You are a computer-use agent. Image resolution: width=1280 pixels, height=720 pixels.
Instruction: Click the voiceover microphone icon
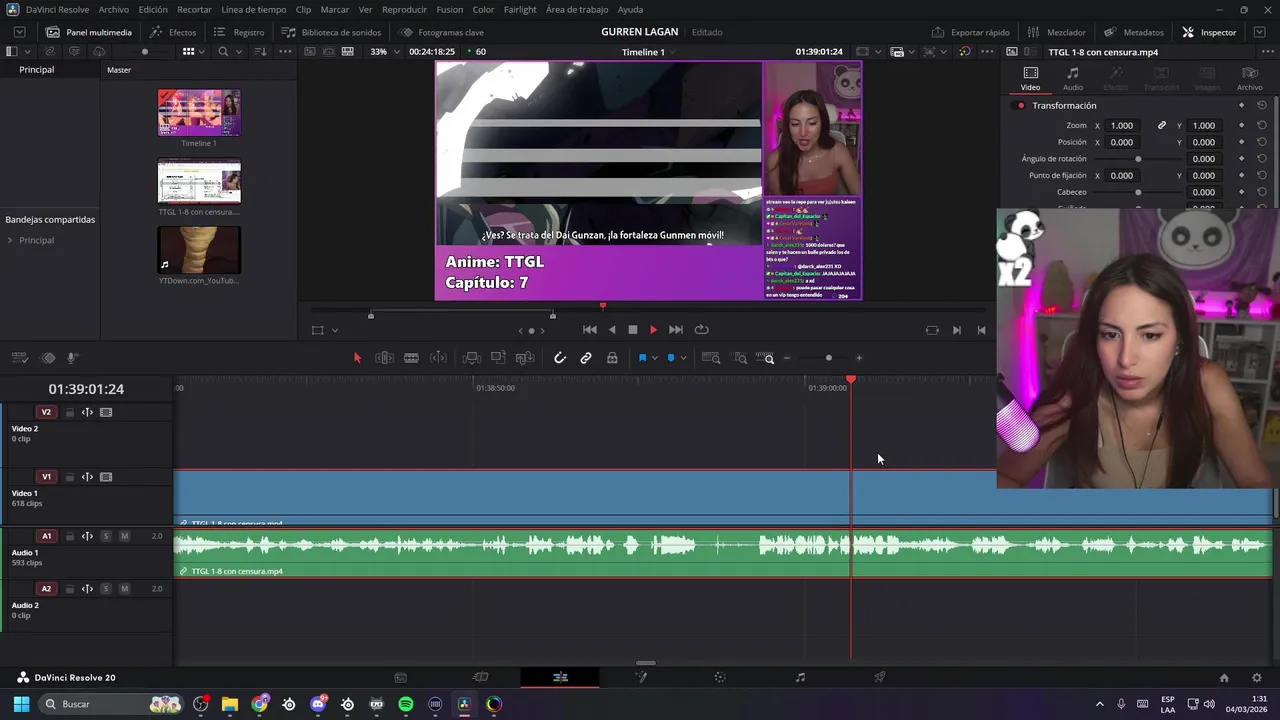(x=72, y=358)
